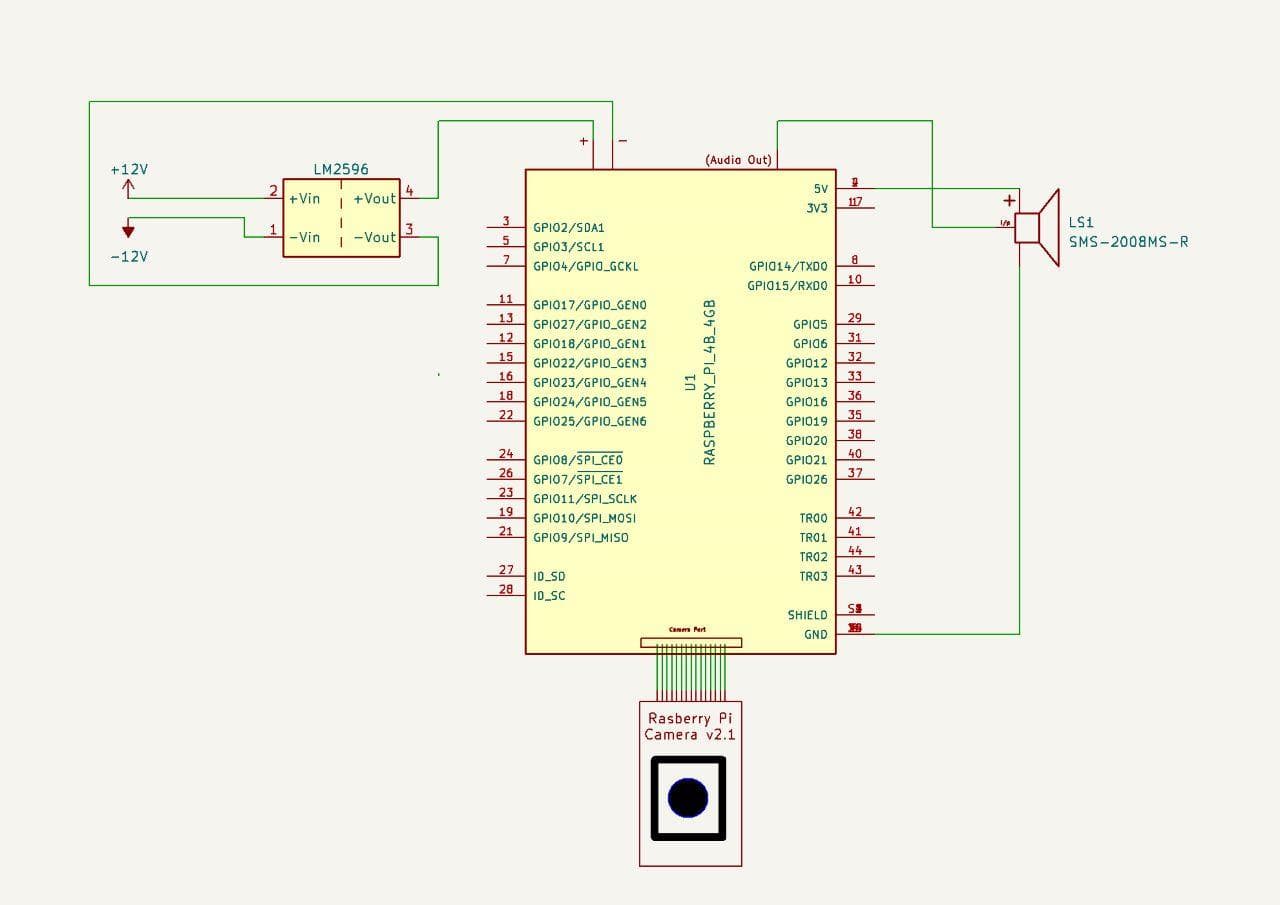The width and height of the screenshot is (1280, 905).
Task: Click the GPIO14/TXD0 pin label
Action: click(x=788, y=267)
